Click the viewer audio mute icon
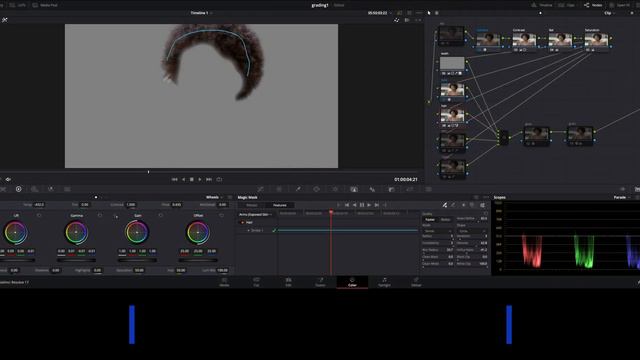This screenshot has height=360, width=640. (x=8, y=179)
